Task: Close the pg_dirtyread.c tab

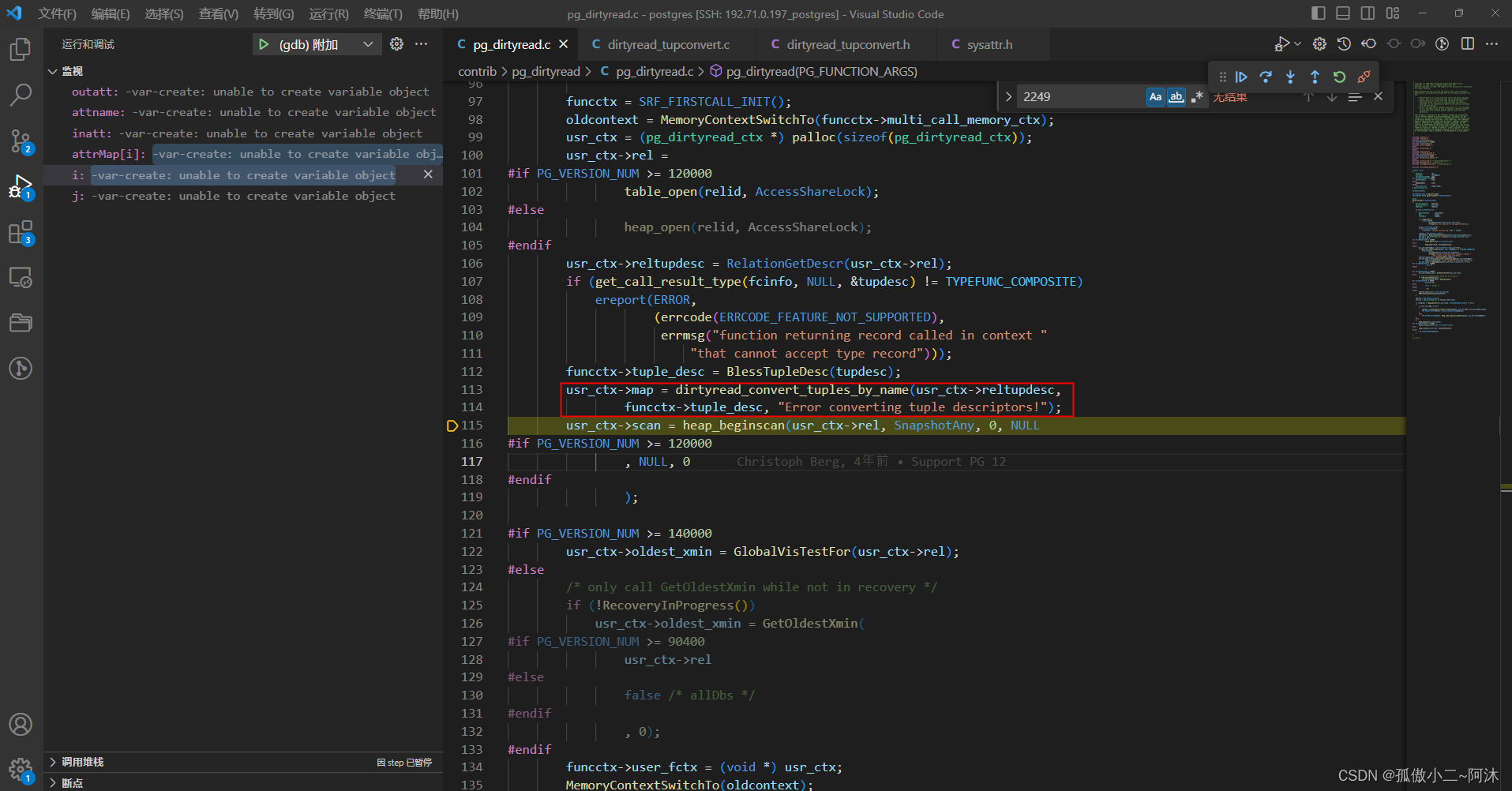Action: 563,44
